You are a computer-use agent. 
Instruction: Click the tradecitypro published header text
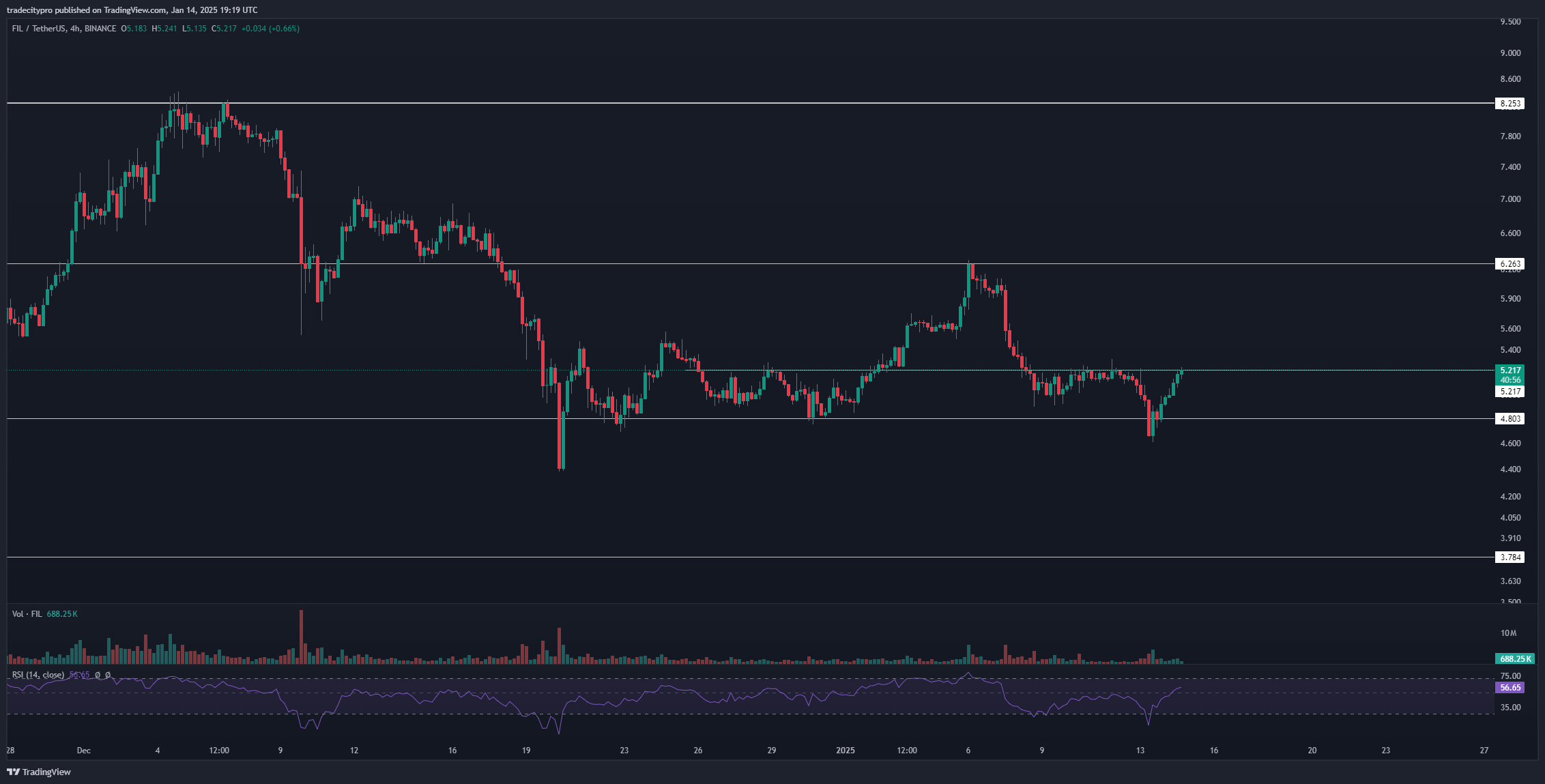132,10
